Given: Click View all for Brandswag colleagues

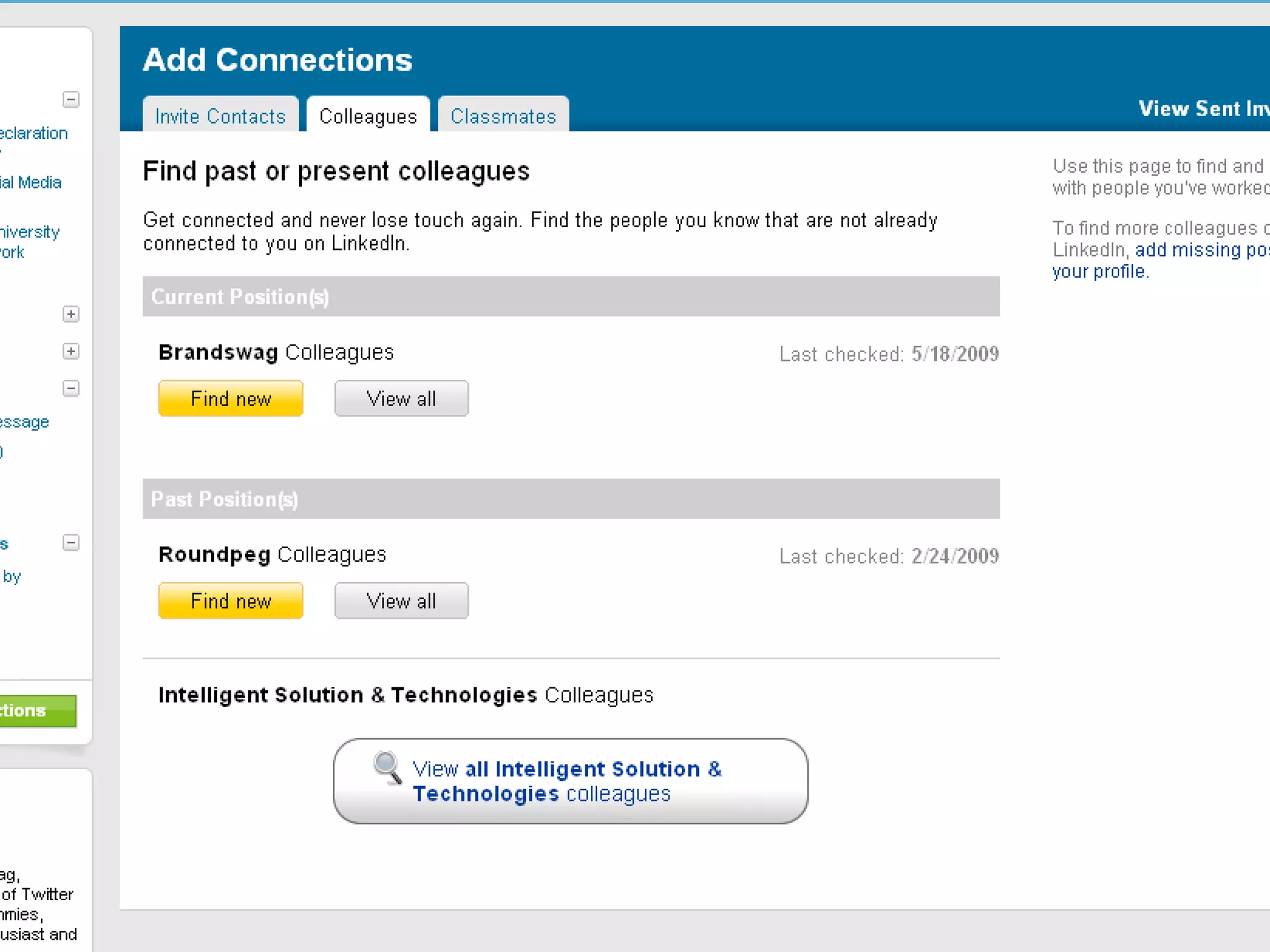Looking at the screenshot, I should tap(401, 399).
